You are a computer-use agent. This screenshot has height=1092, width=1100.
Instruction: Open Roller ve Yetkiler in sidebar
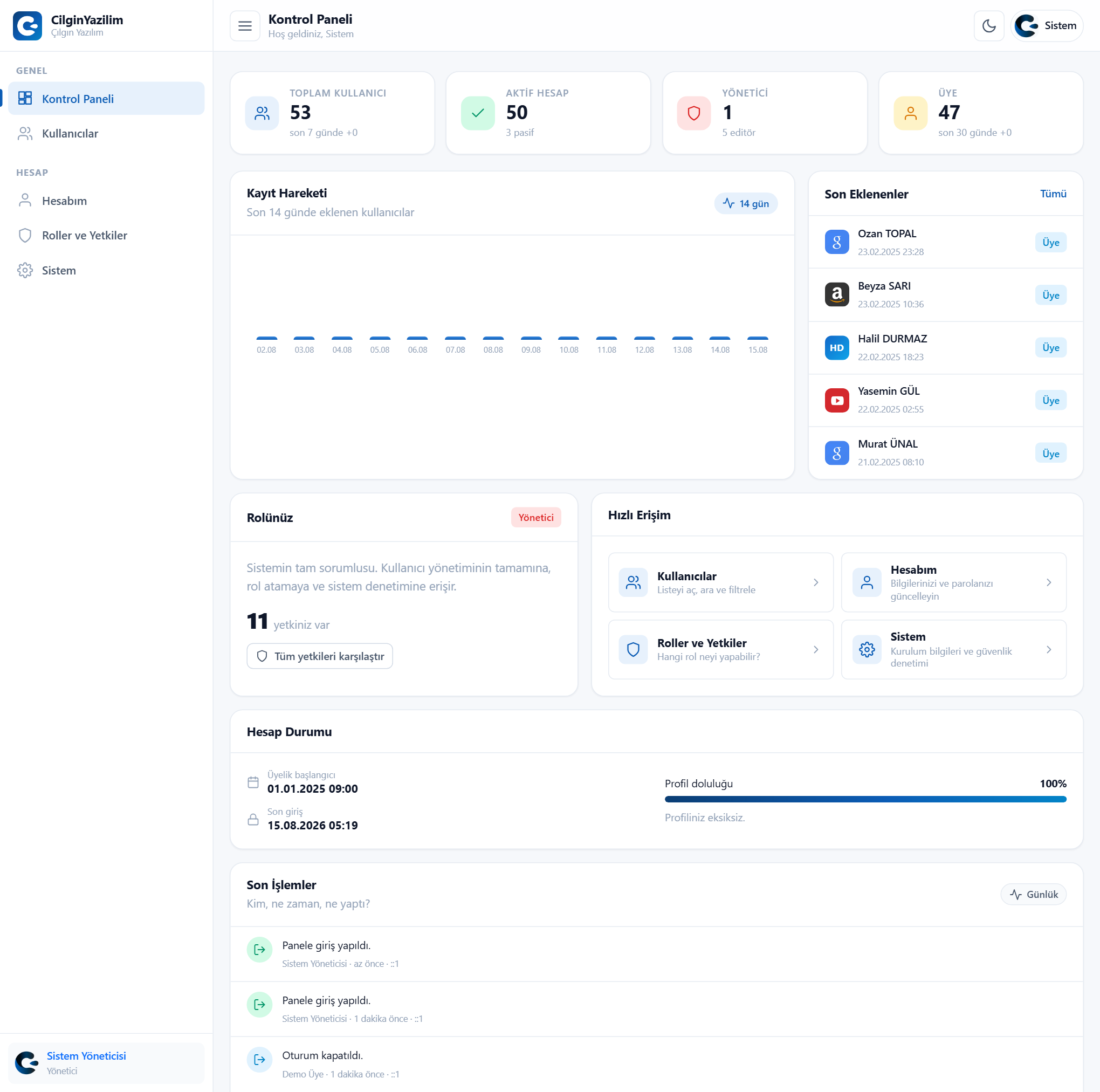coord(106,235)
